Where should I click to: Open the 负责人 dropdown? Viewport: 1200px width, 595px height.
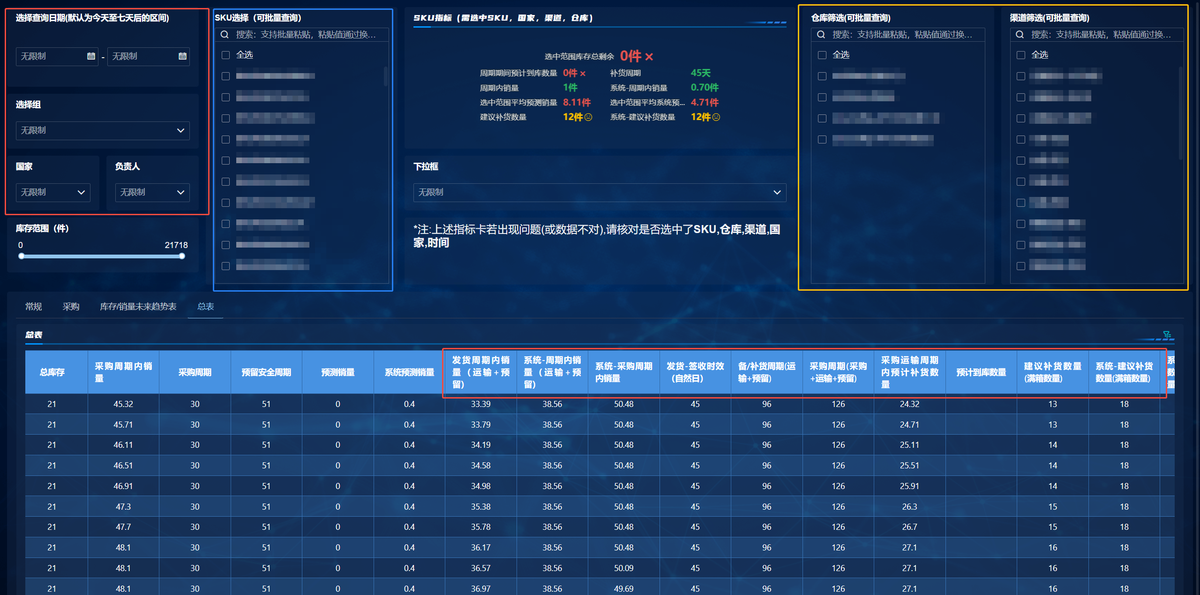(152, 192)
